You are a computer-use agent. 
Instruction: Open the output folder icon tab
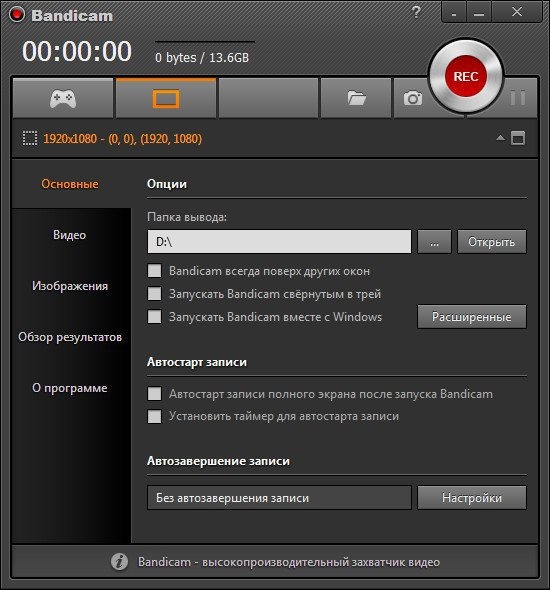356,99
